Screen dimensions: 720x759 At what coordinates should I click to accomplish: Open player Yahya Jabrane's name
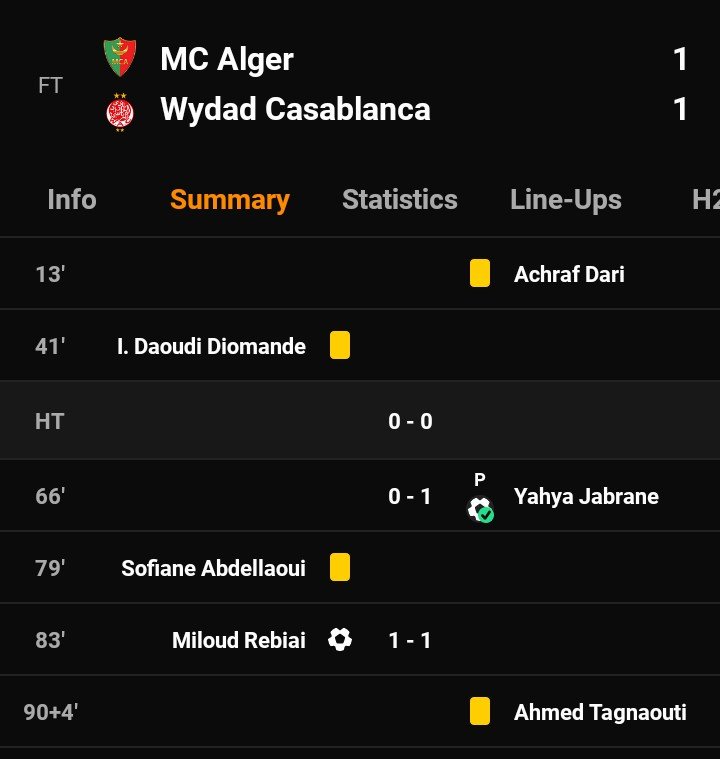click(x=586, y=497)
